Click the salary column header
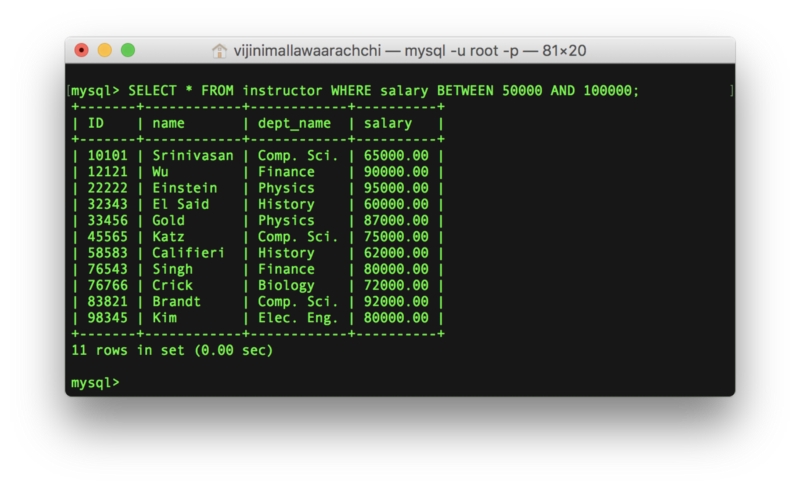The height and width of the screenshot is (489, 800). tap(387, 123)
